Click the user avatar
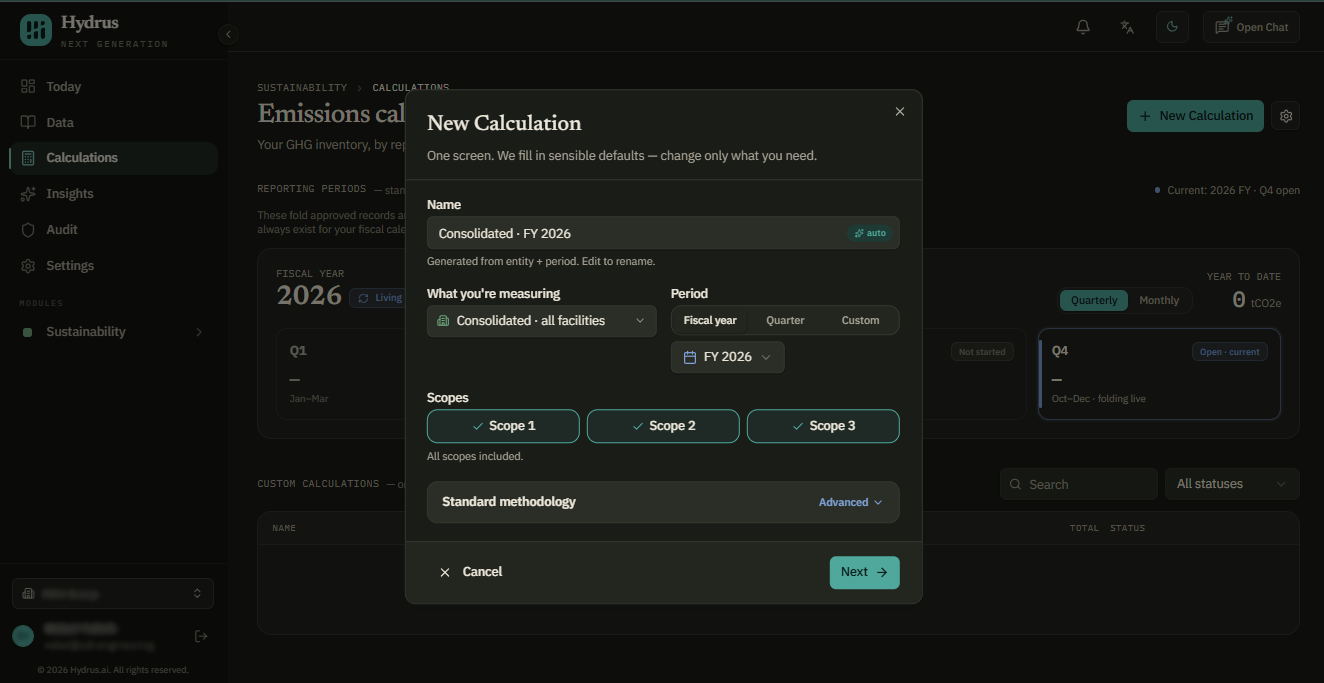 pos(23,636)
